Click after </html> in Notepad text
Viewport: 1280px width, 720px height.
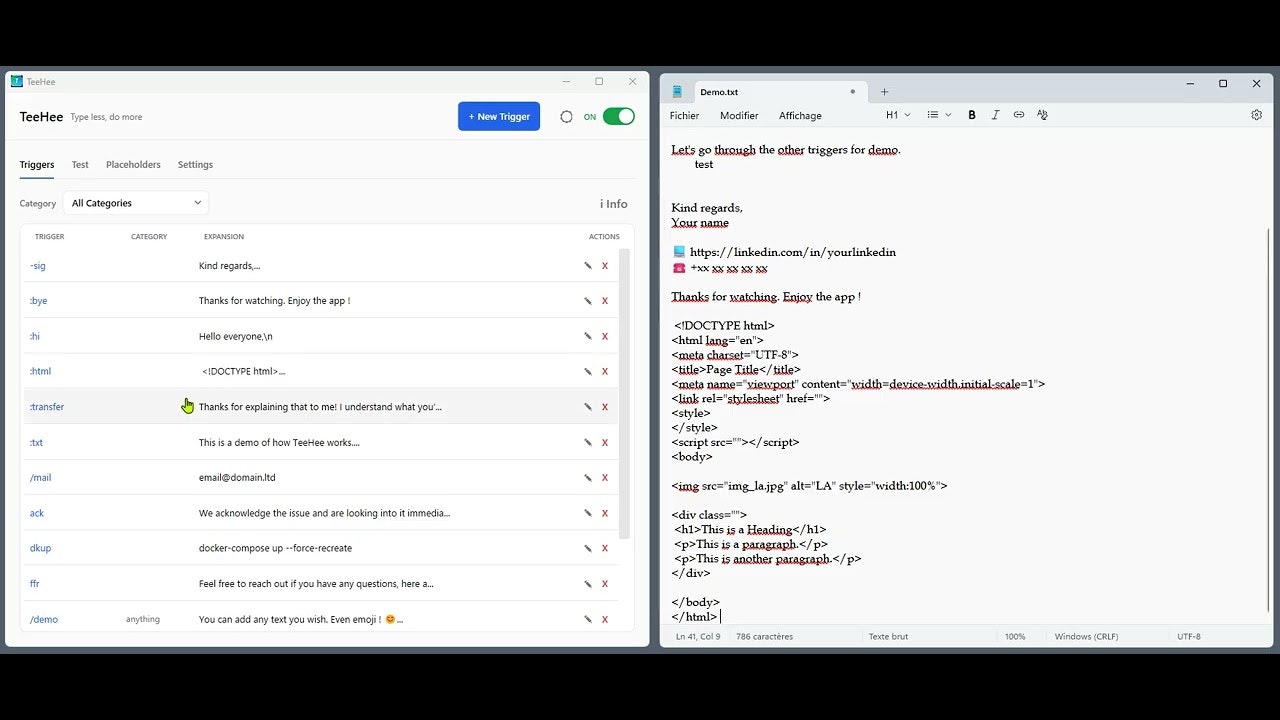click(721, 617)
